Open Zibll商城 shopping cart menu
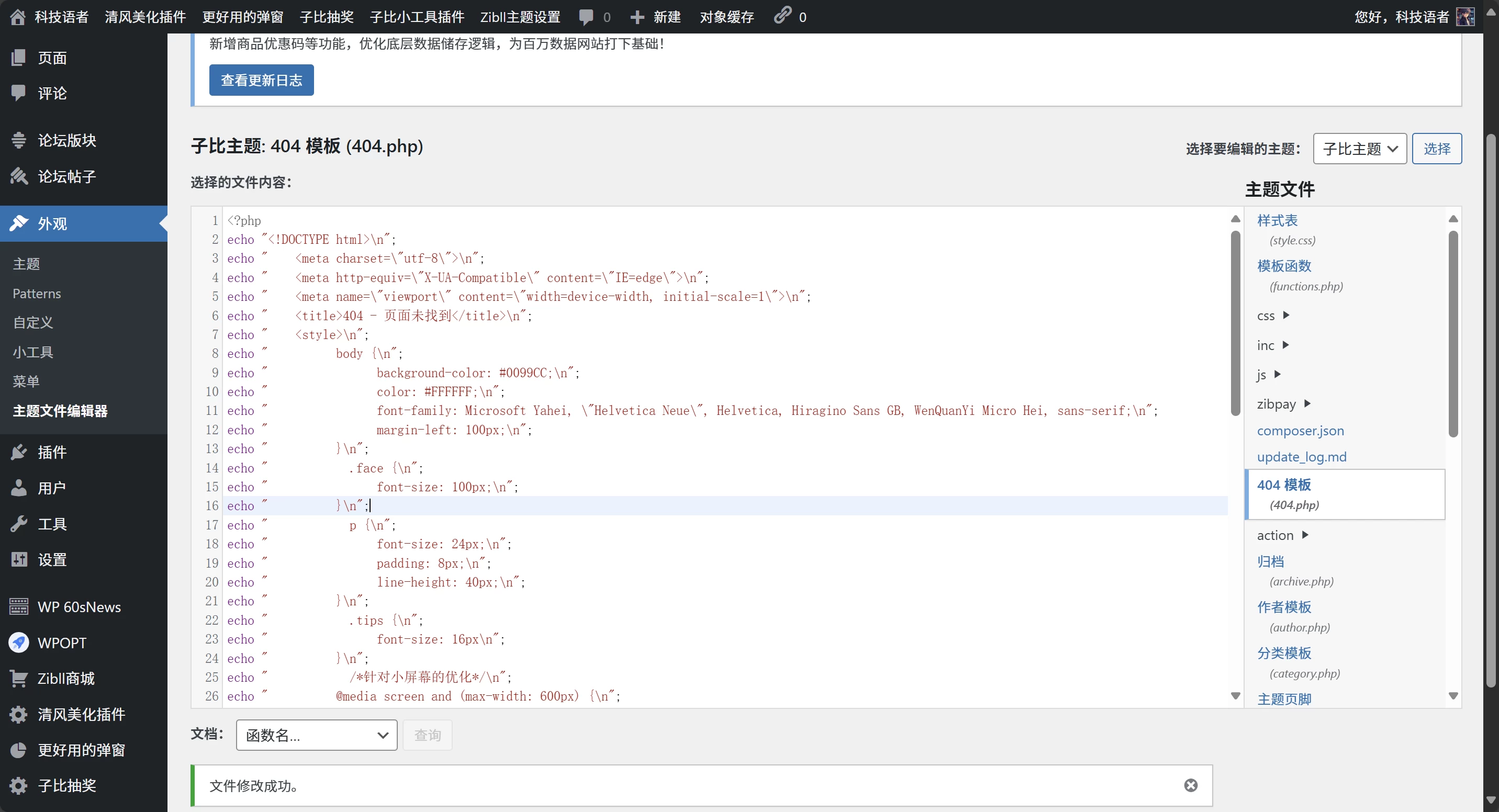 point(19,678)
